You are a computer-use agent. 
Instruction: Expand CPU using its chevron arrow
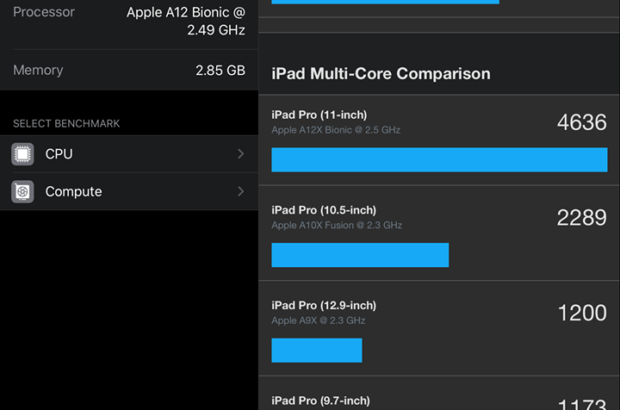(241, 154)
